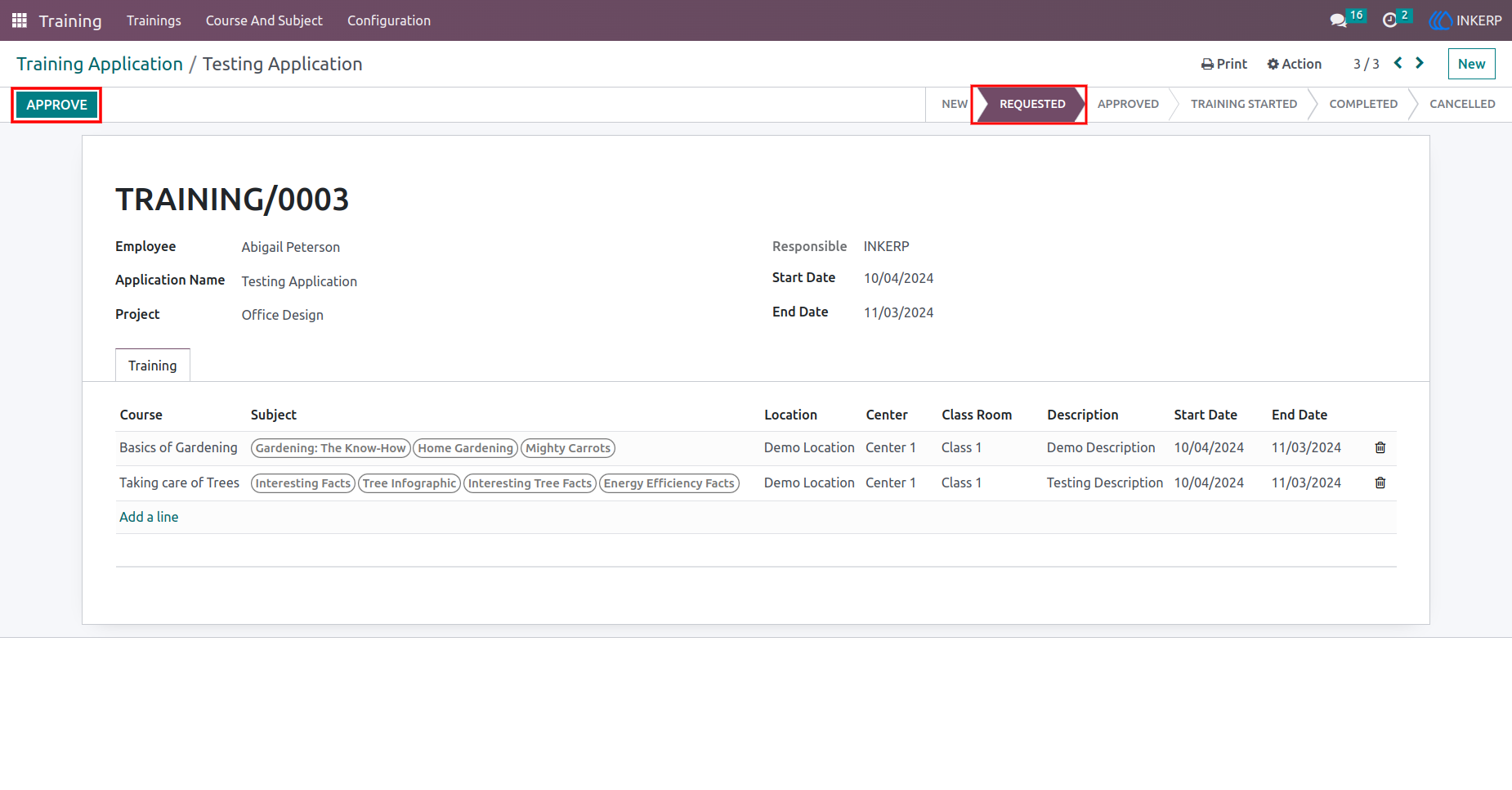
Task: Click the Gardening: The Know-How subject tag
Action: pyautogui.click(x=331, y=448)
